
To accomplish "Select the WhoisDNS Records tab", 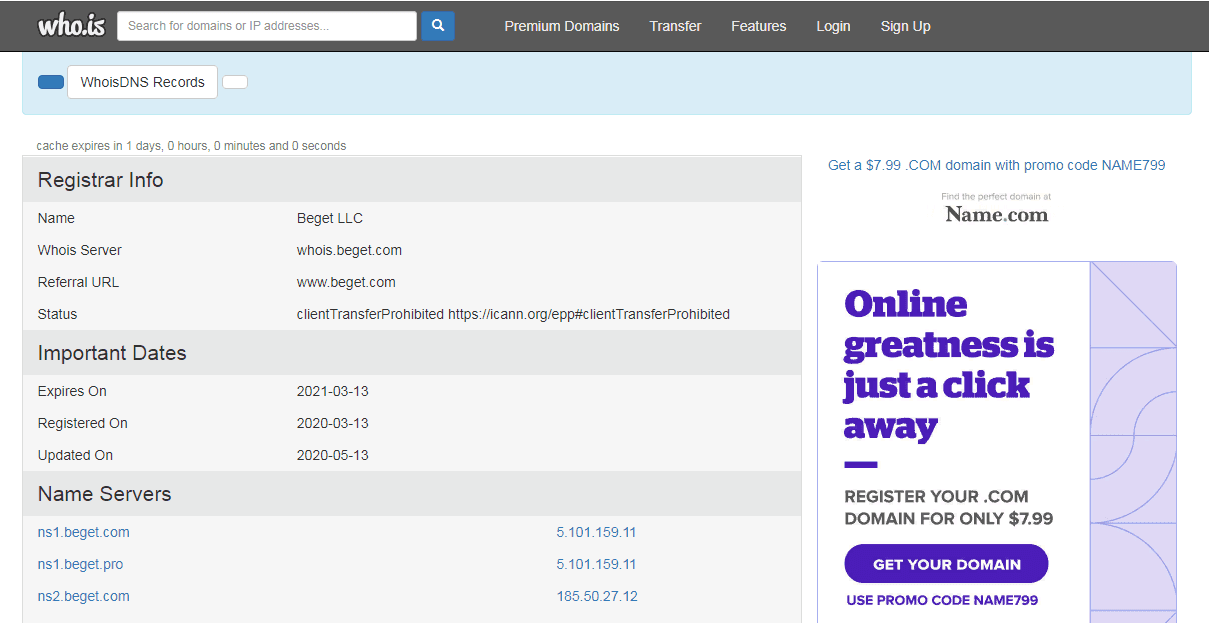I will (x=142, y=82).
